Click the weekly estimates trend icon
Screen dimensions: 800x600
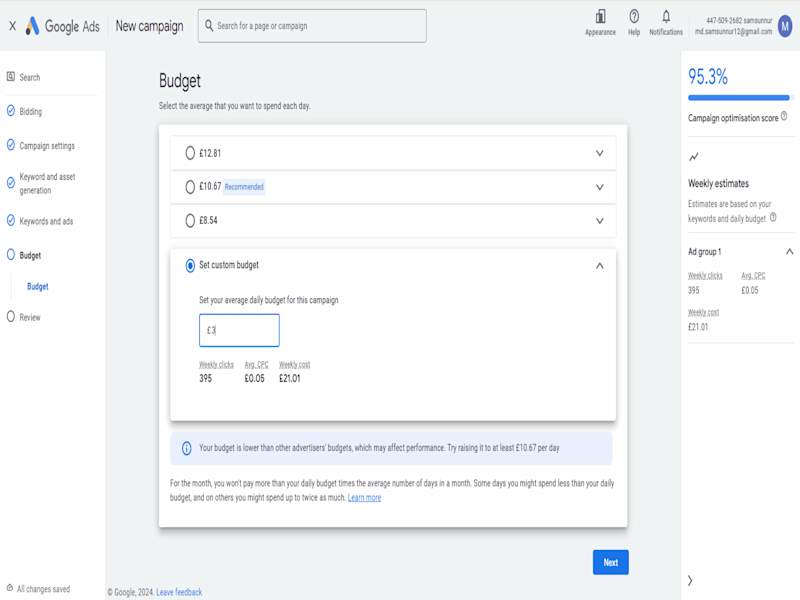(694, 157)
